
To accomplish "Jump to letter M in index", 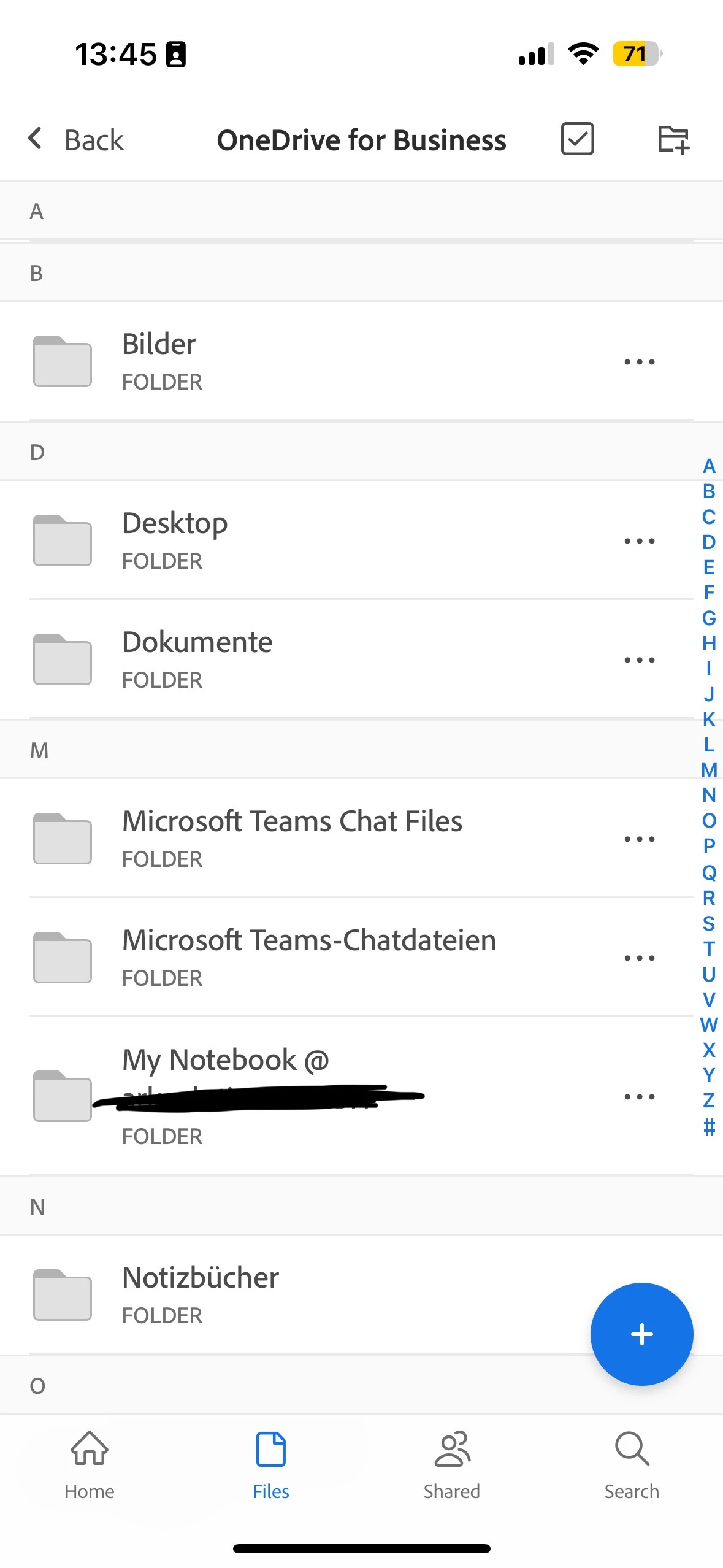I will click(709, 769).
